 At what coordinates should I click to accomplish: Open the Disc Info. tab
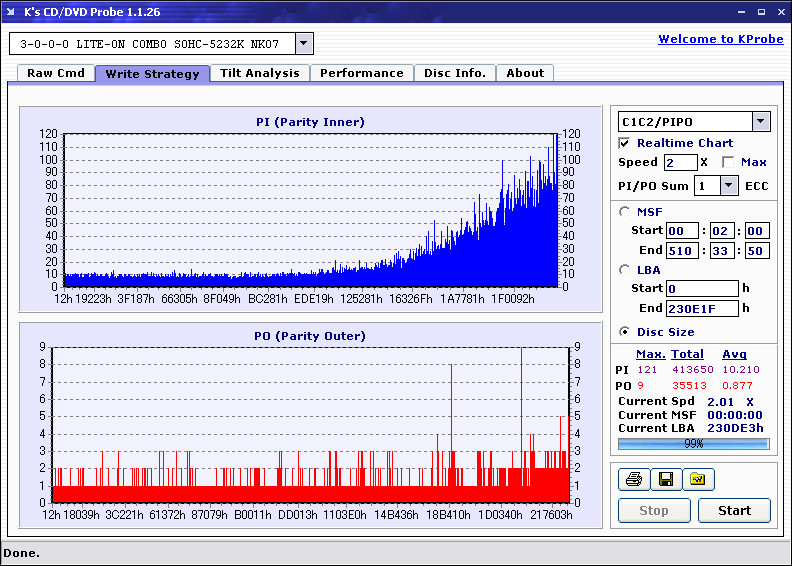tap(455, 73)
